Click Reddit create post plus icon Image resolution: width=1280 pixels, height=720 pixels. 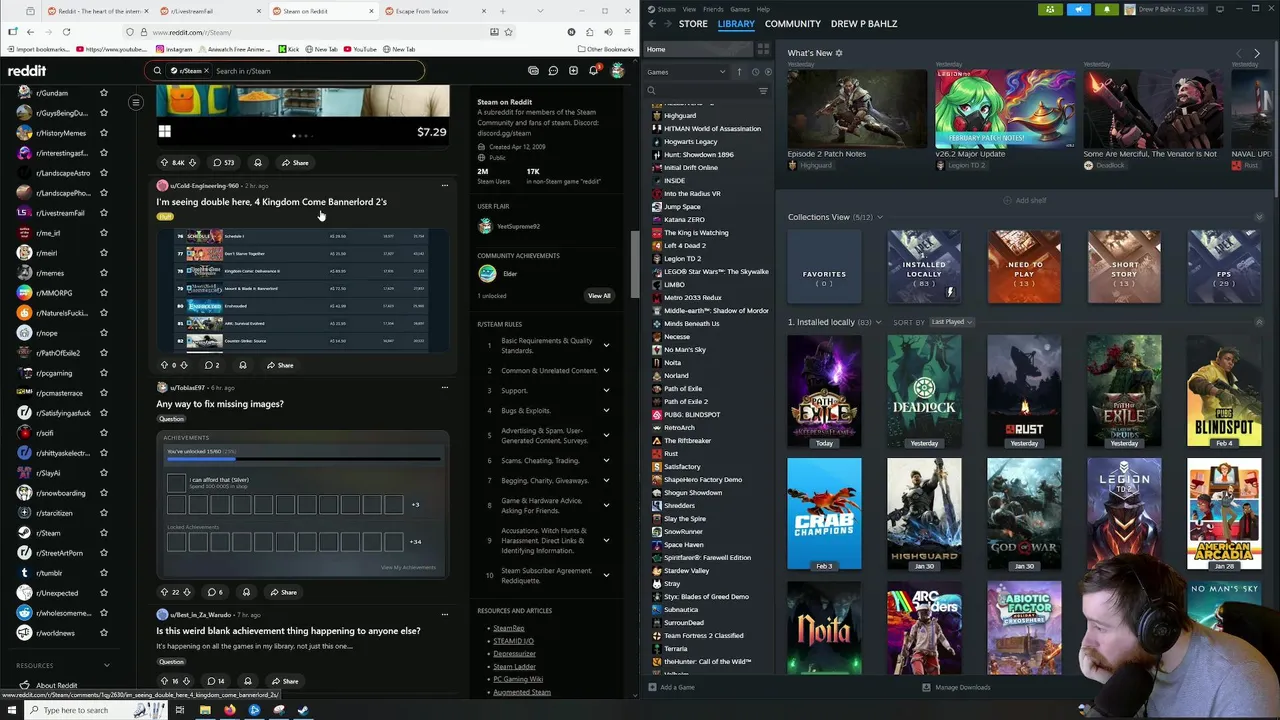[573, 71]
